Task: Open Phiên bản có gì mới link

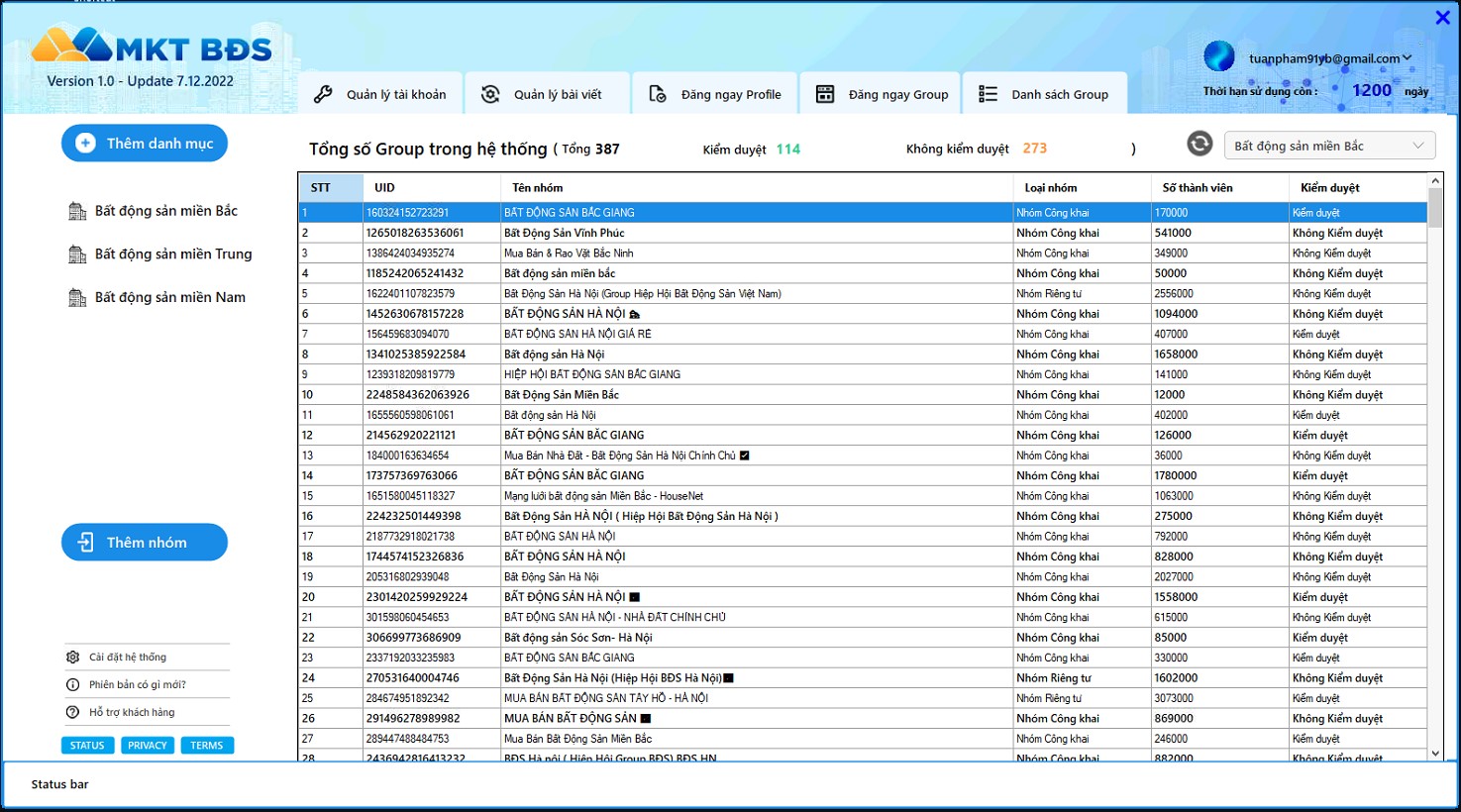Action: (138, 684)
